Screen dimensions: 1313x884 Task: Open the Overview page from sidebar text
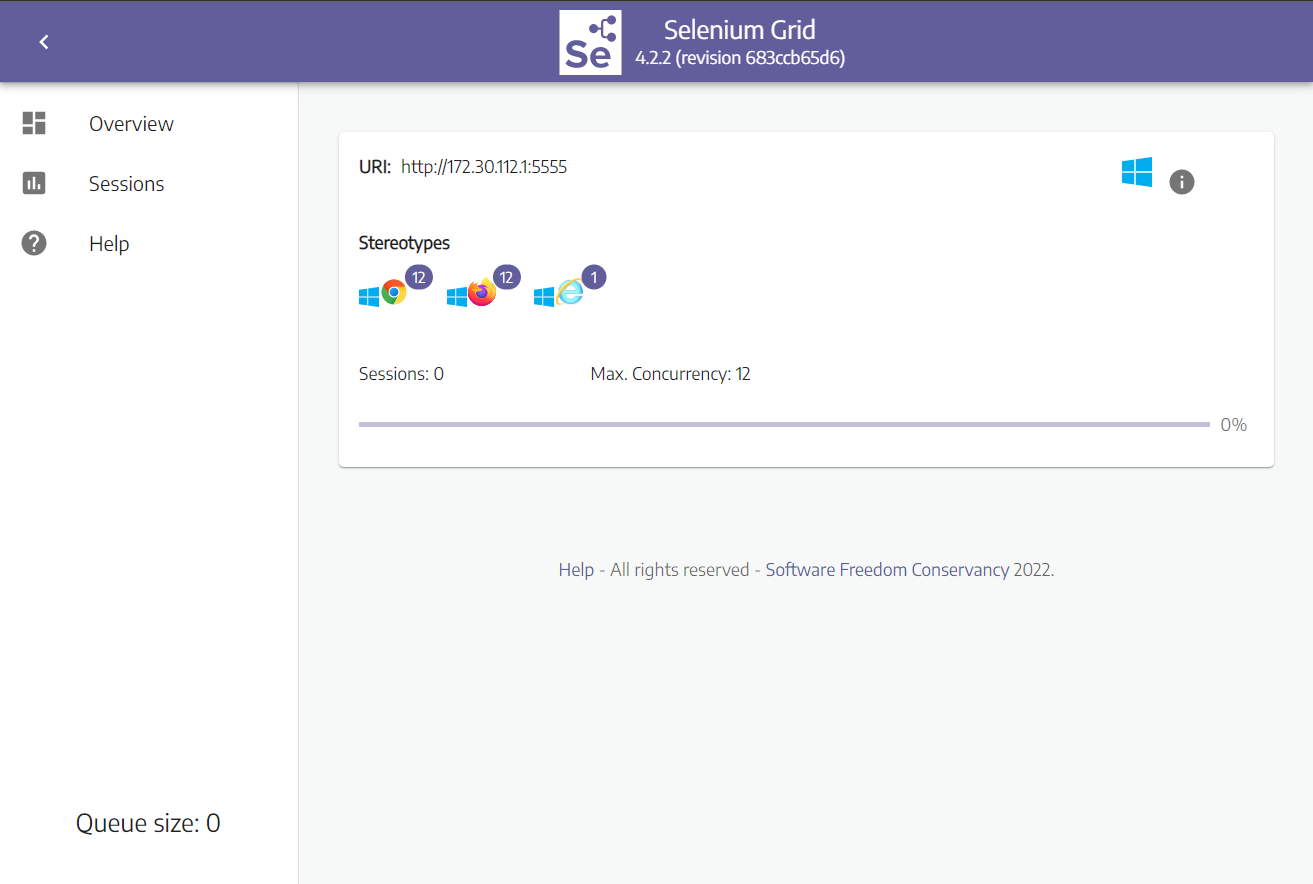coord(131,124)
